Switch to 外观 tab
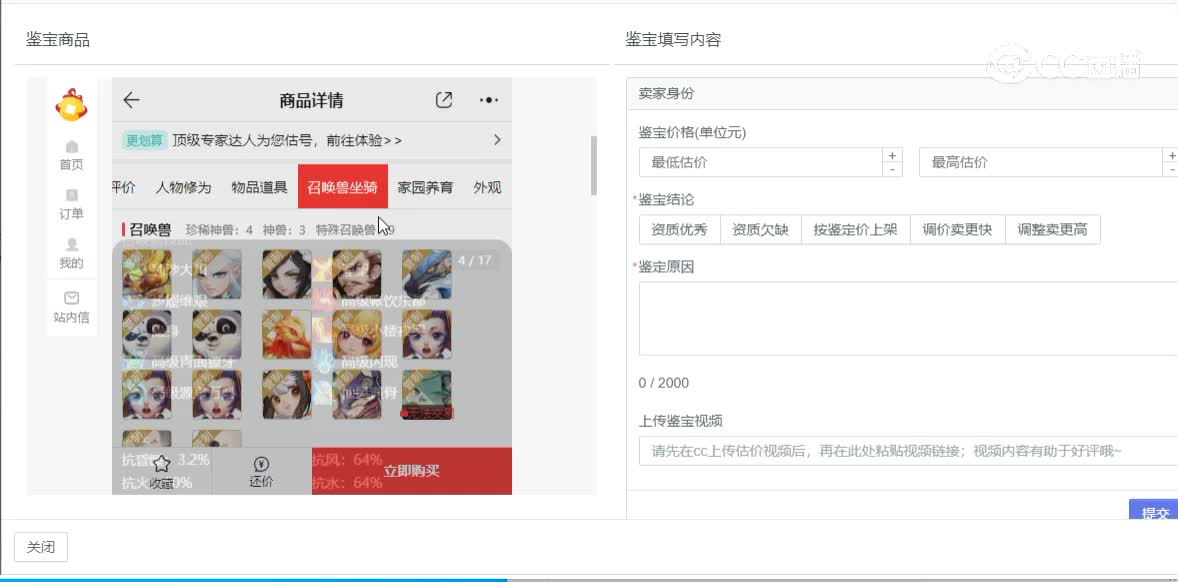The width and height of the screenshot is (1178, 582). pos(487,187)
